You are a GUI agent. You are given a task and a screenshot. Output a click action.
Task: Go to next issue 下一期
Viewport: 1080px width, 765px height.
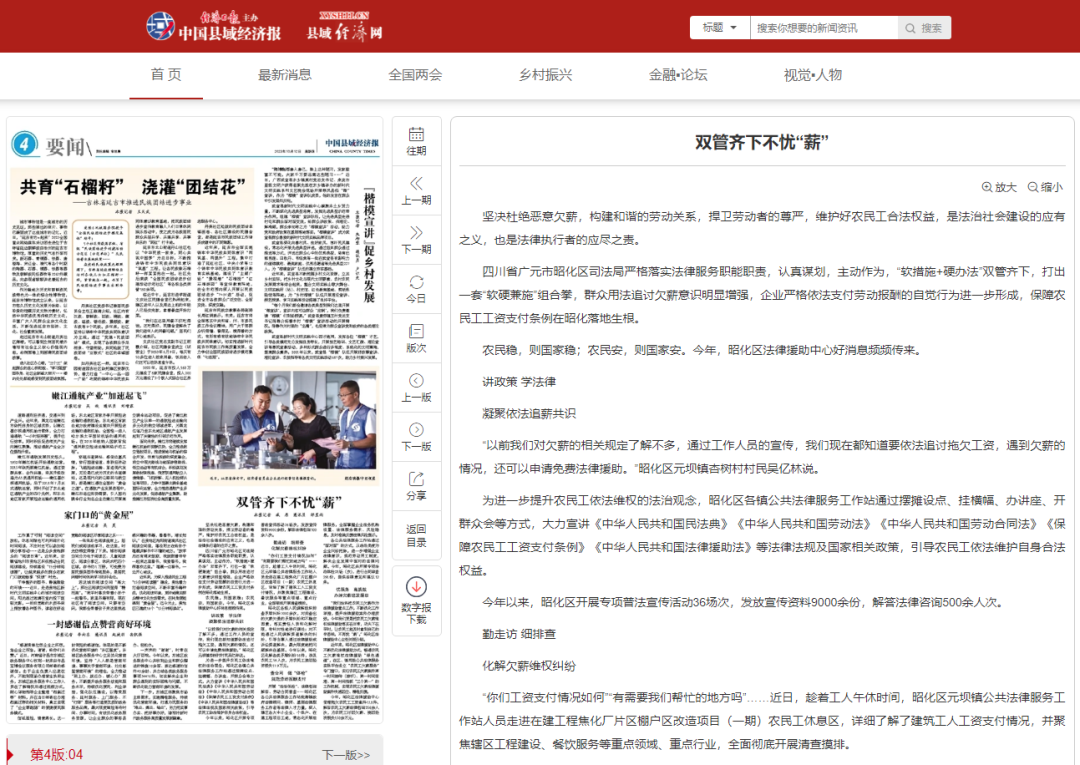[416, 240]
